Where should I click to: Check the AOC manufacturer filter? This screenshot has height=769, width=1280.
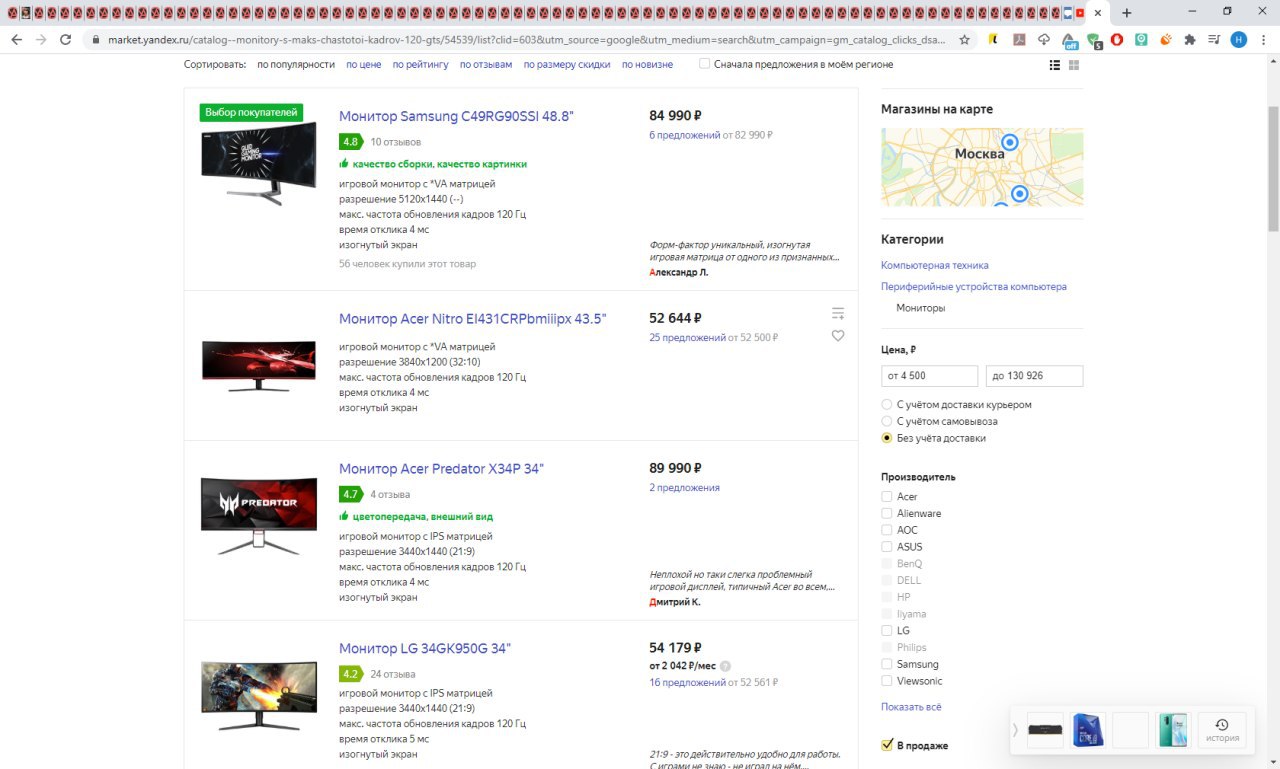pyautogui.click(x=886, y=530)
